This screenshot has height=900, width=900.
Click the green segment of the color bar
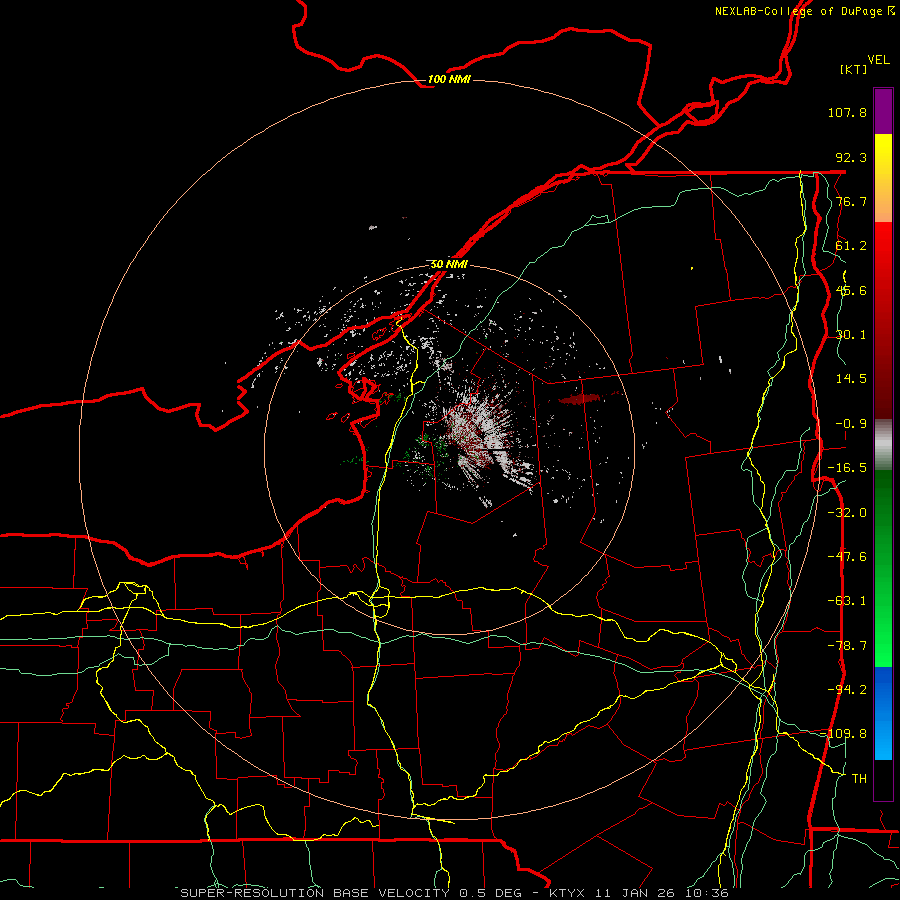click(883, 568)
